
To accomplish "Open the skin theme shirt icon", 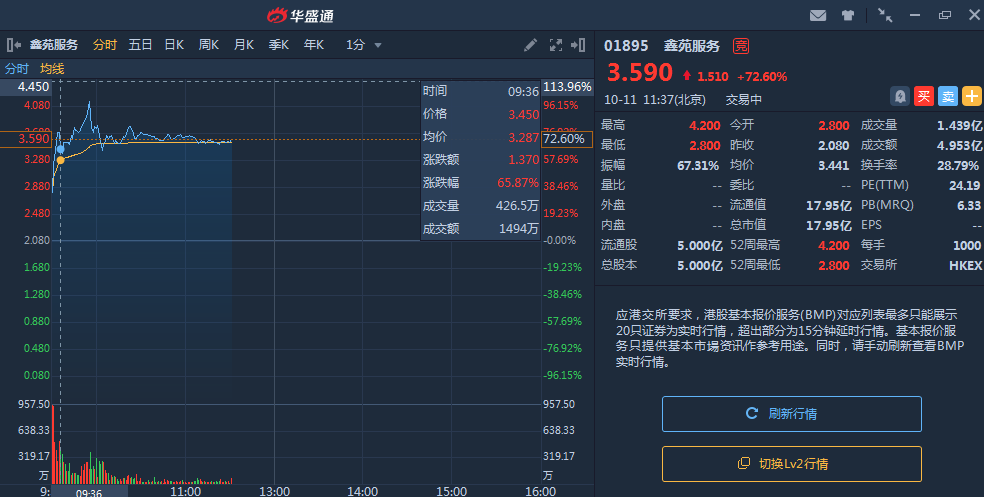I will [x=848, y=15].
